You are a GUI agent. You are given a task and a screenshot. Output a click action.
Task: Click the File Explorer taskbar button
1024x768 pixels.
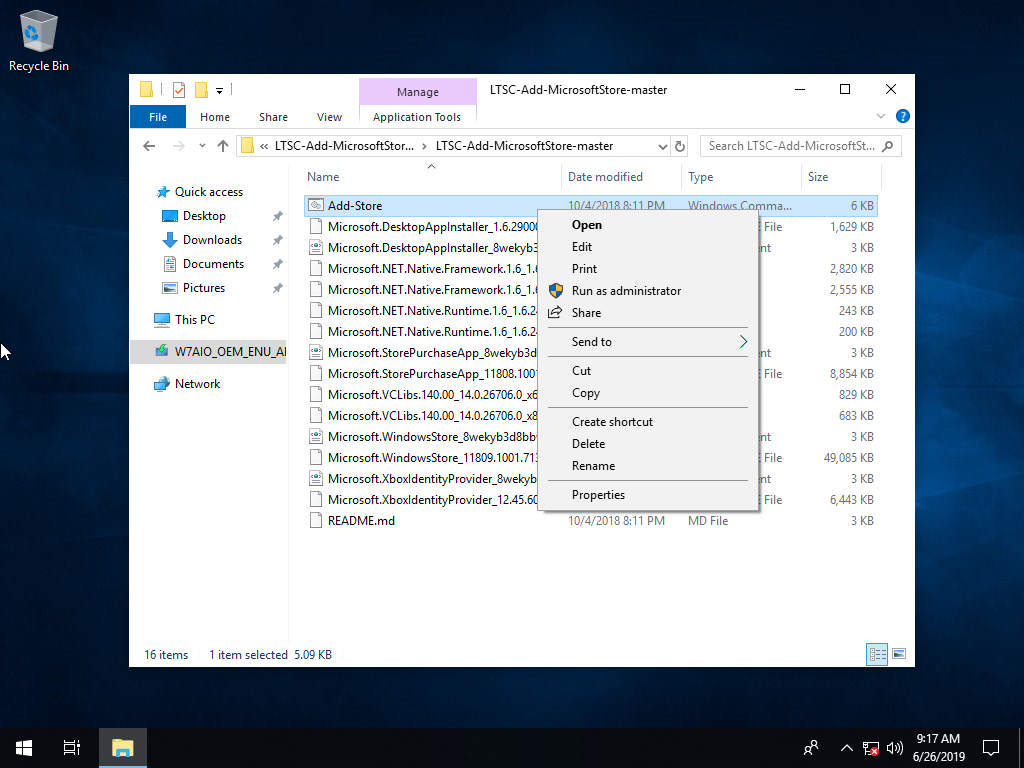(x=123, y=748)
